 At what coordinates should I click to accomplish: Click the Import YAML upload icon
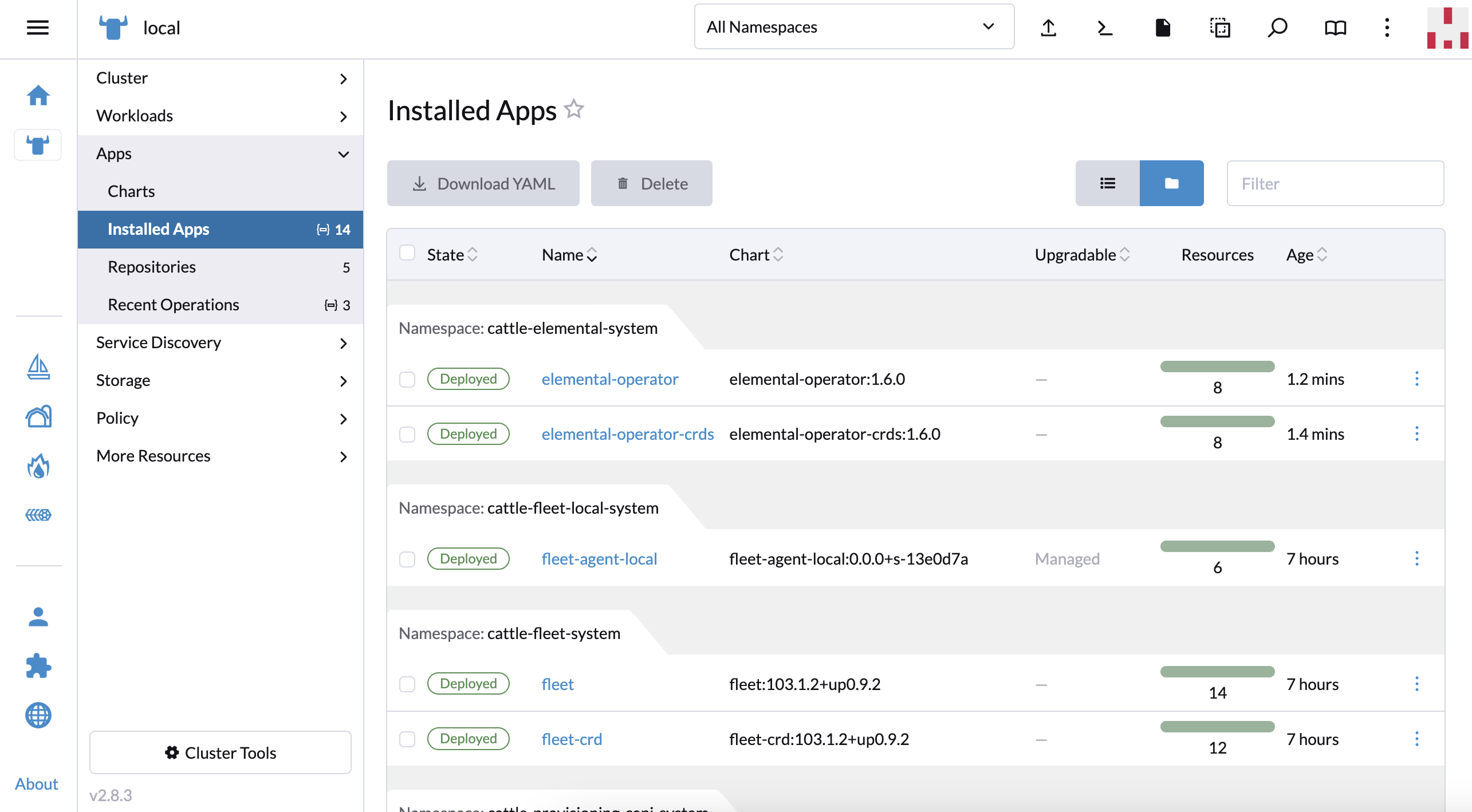[x=1048, y=27]
